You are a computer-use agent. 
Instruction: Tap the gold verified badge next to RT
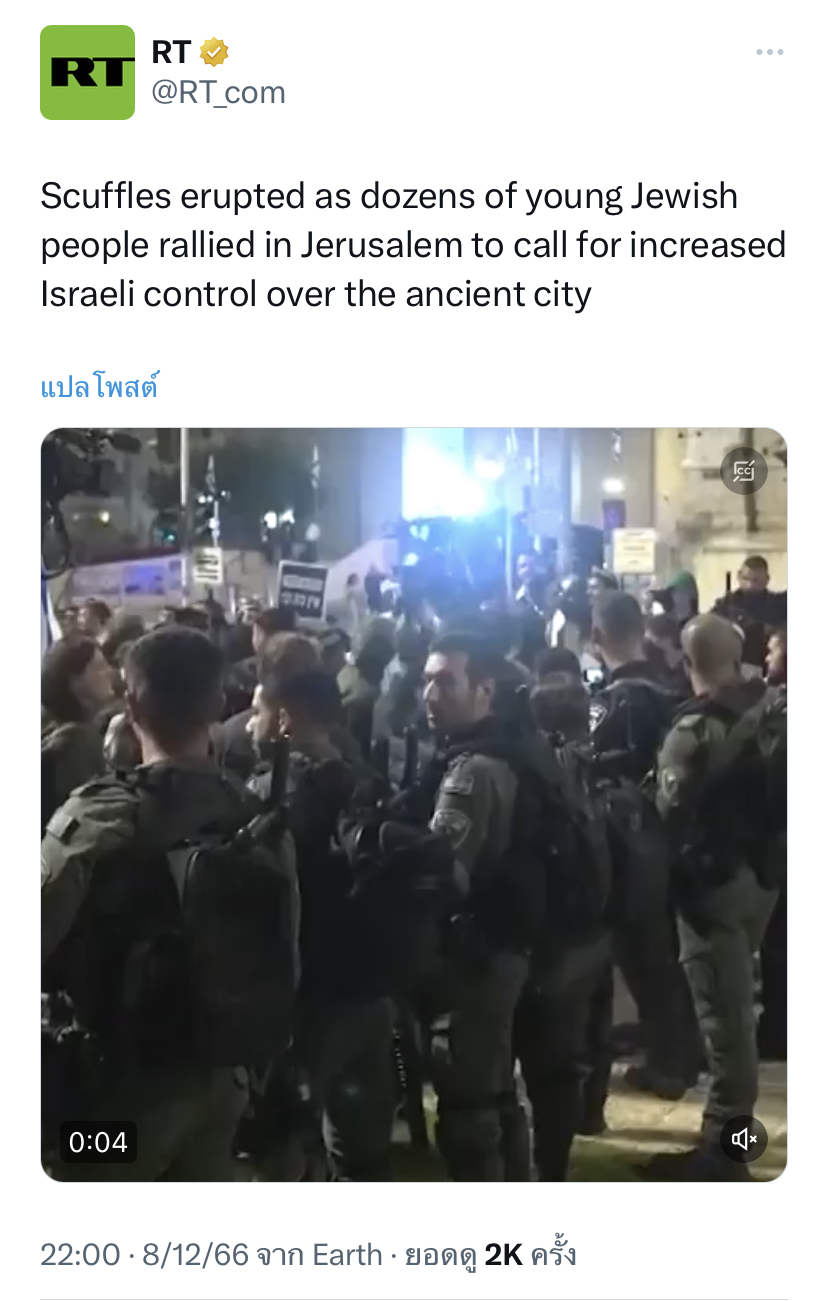214,53
